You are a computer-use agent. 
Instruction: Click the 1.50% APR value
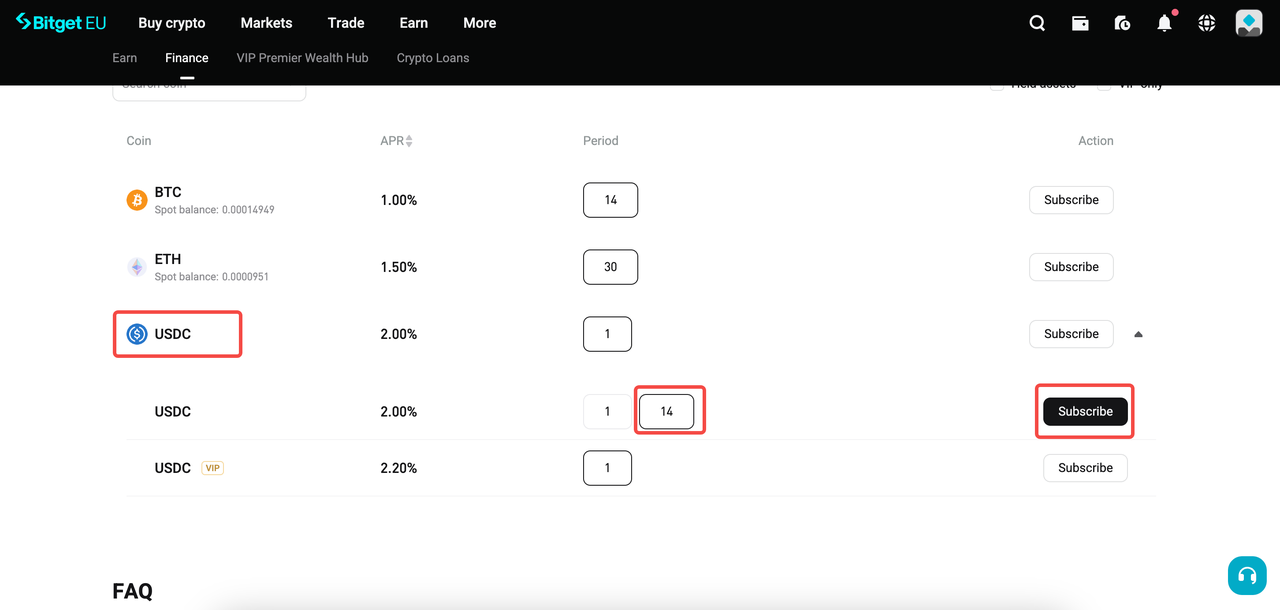click(399, 267)
